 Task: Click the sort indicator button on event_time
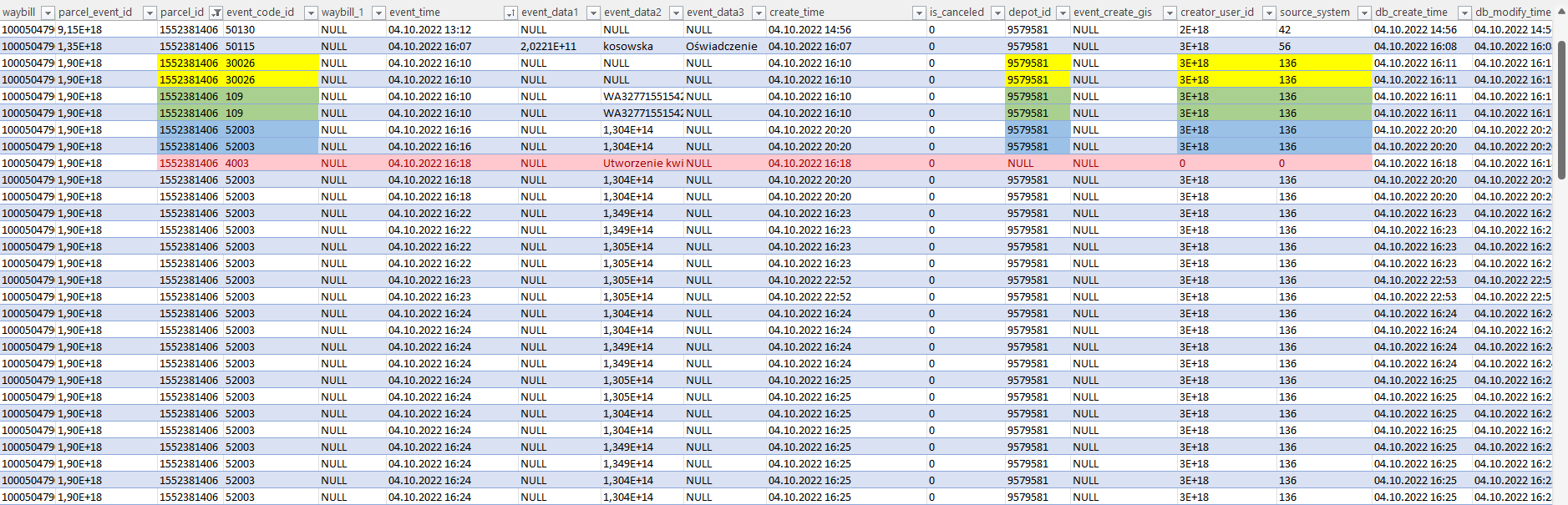(x=510, y=13)
